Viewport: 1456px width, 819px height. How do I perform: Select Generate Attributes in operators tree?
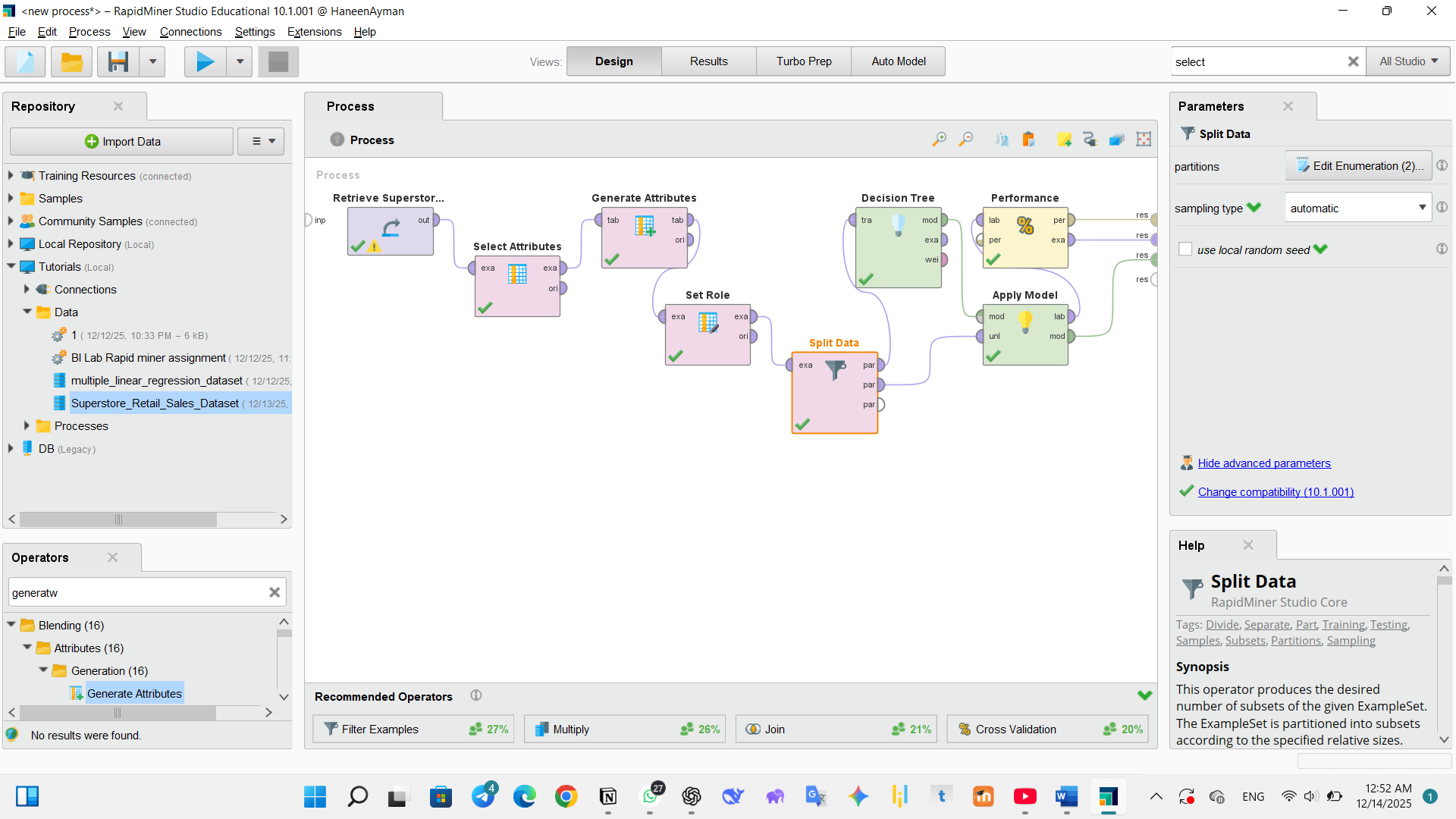pos(134,693)
